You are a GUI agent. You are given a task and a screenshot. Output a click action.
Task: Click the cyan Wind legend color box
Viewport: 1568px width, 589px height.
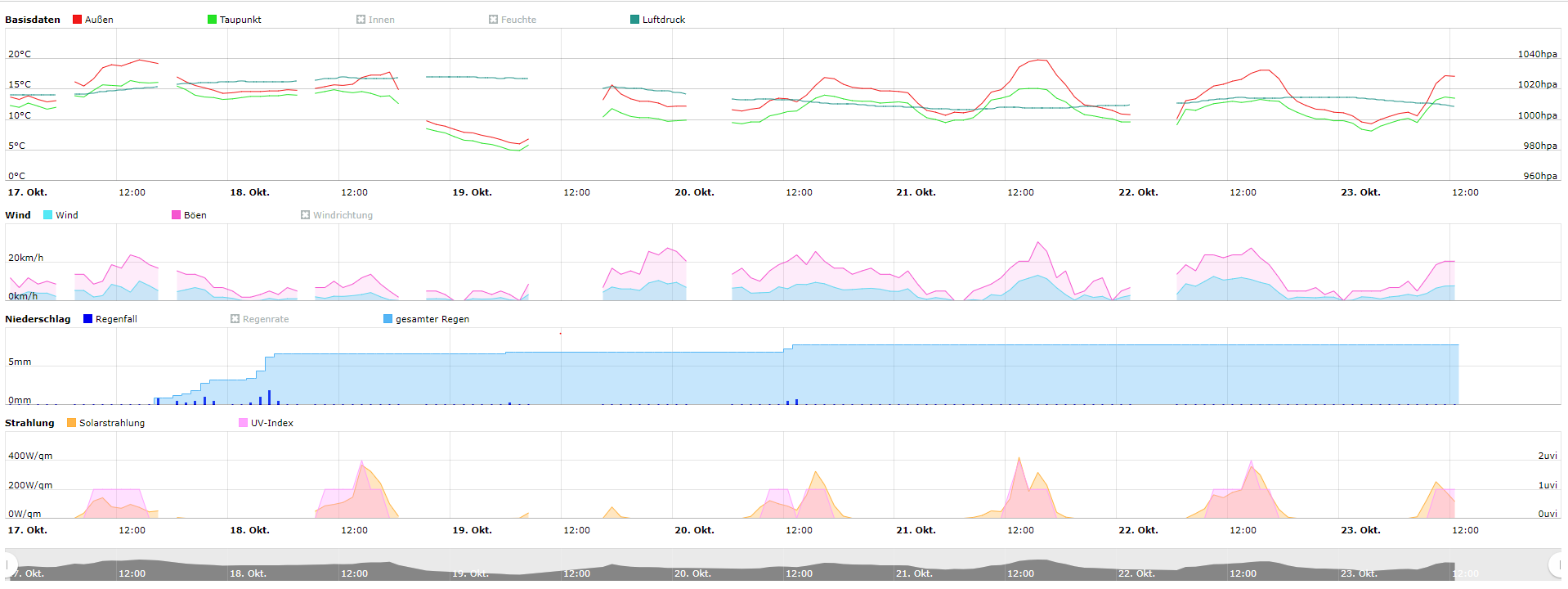(47, 215)
